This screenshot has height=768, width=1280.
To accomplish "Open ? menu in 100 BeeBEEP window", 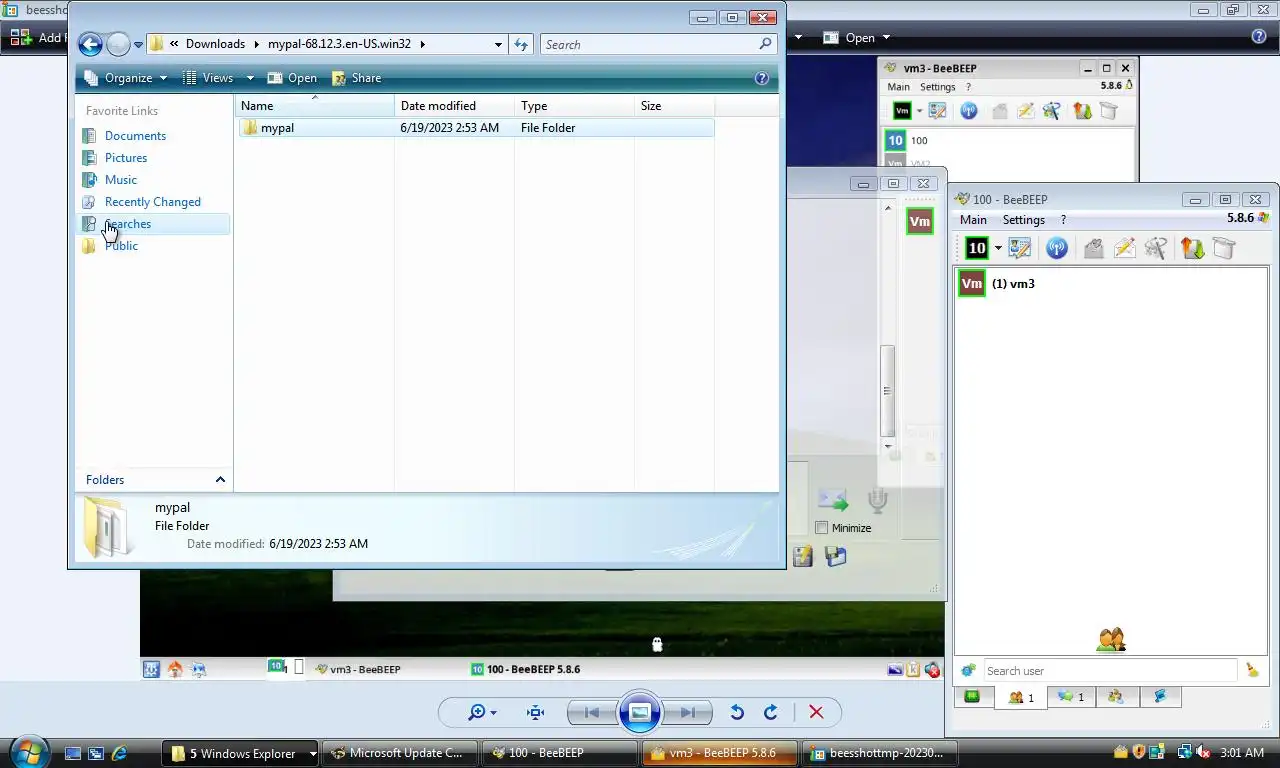I will (x=1063, y=220).
